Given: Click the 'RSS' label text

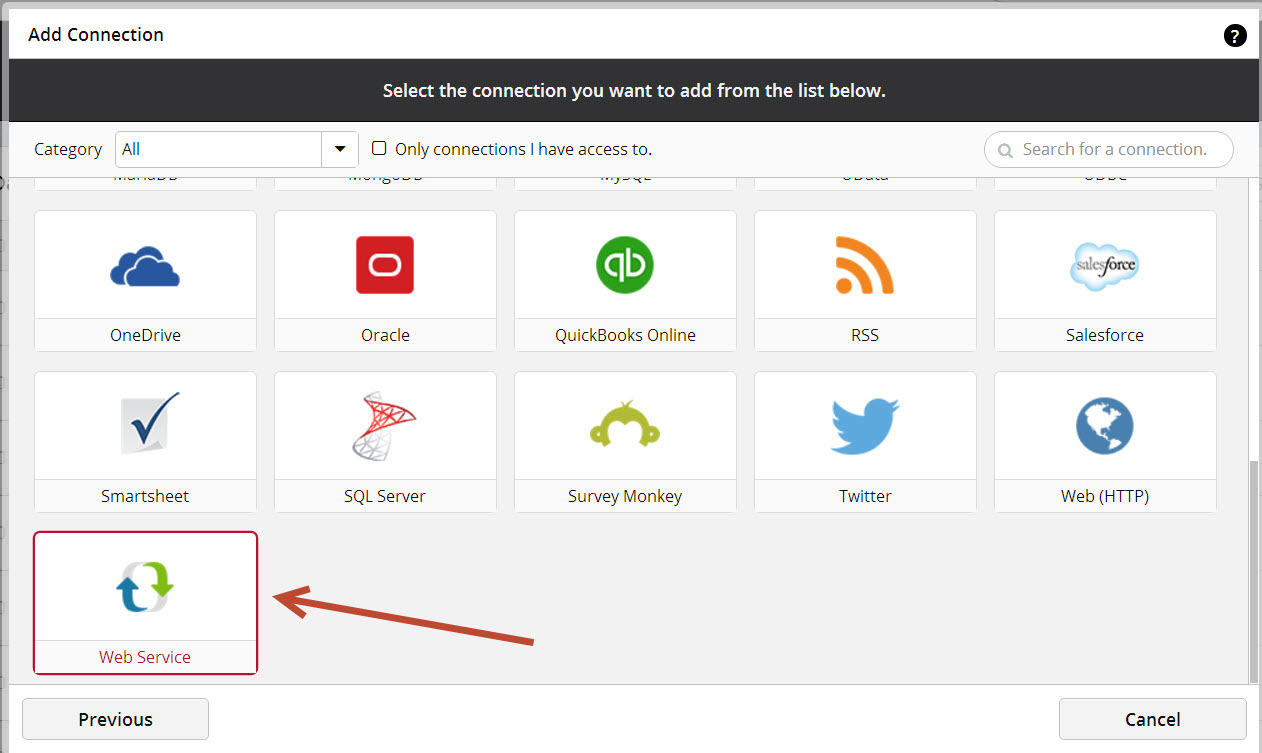Looking at the screenshot, I should [x=865, y=335].
